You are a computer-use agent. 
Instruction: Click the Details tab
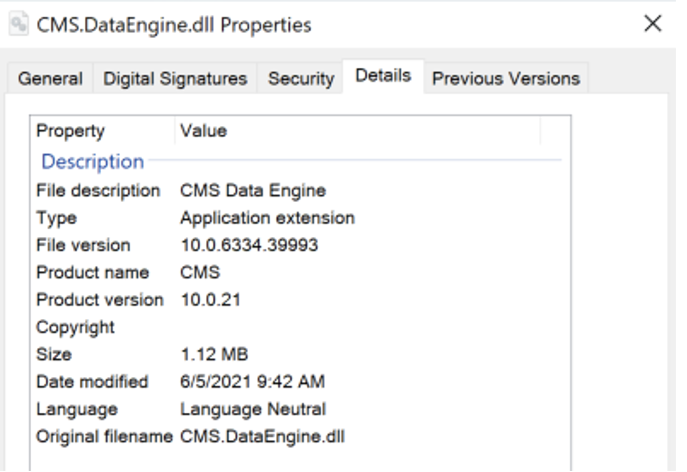point(383,76)
